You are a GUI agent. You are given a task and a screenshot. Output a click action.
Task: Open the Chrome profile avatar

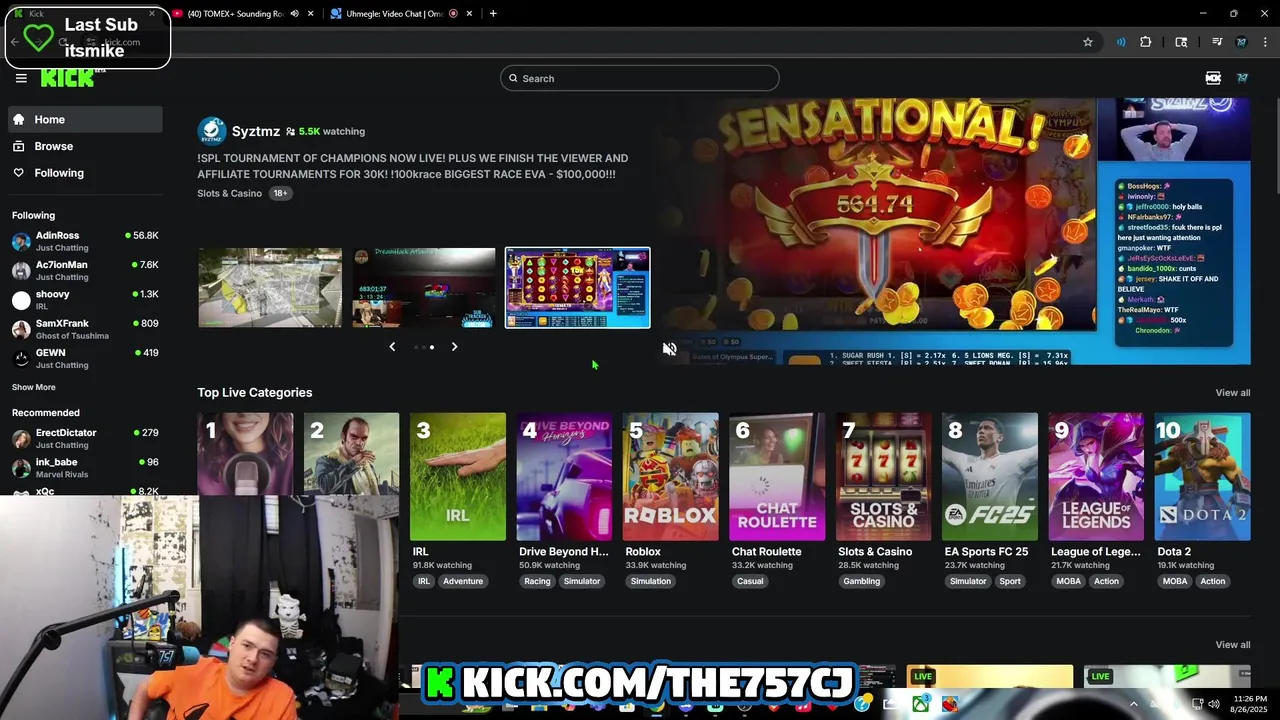[1241, 42]
